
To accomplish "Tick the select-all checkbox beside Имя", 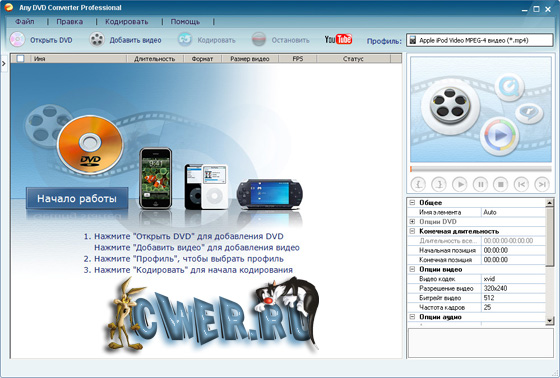I will click(20, 59).
